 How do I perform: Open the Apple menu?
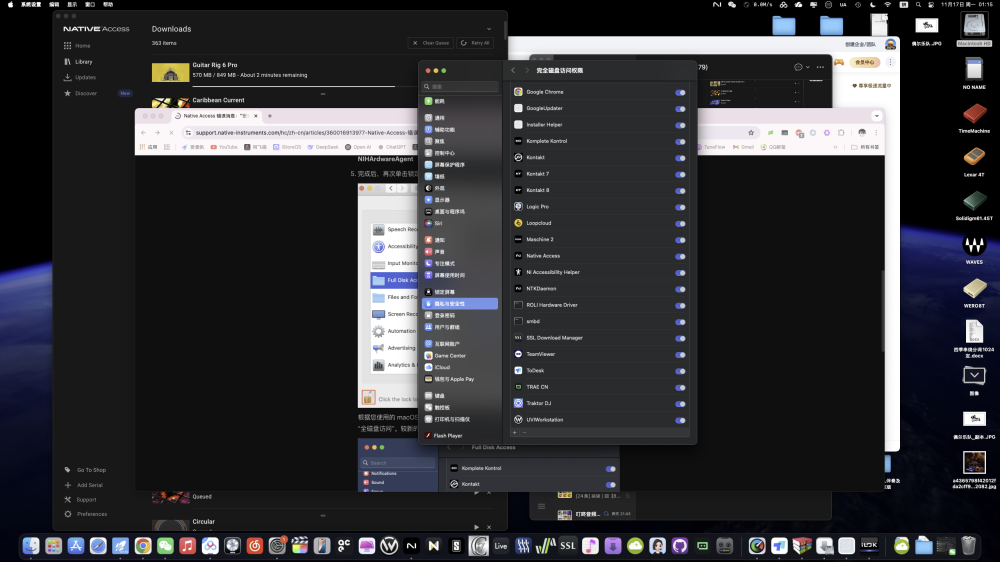pyautogui.click(x=10, y=4)
